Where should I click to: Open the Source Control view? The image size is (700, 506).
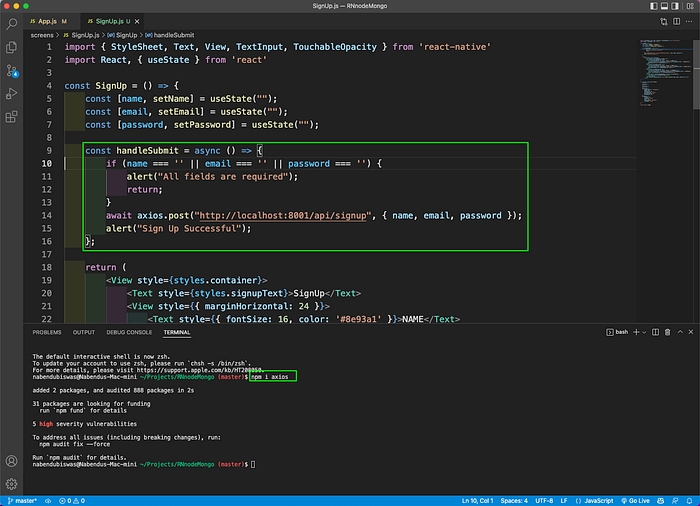point(12,71)
